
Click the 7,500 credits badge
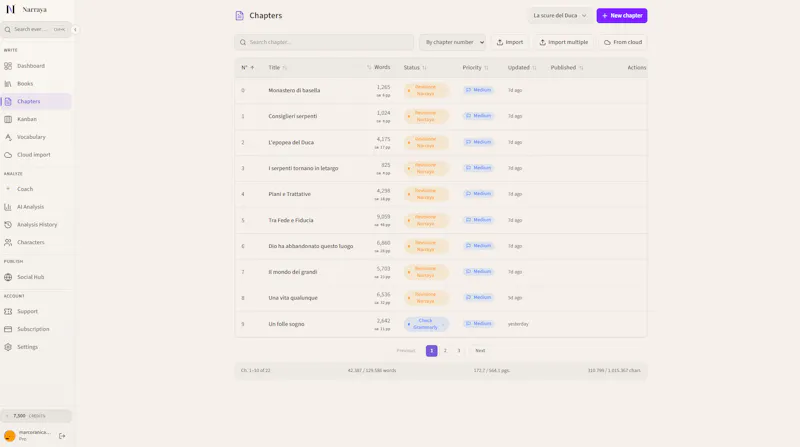[x=36, y=416]
